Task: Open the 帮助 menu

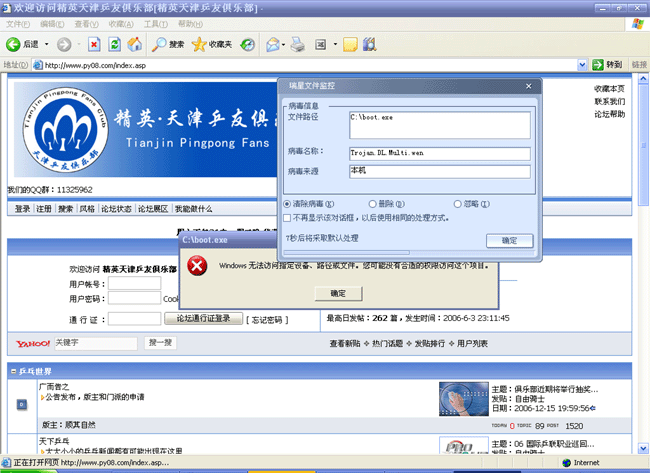Action: (x=190, y=24)
